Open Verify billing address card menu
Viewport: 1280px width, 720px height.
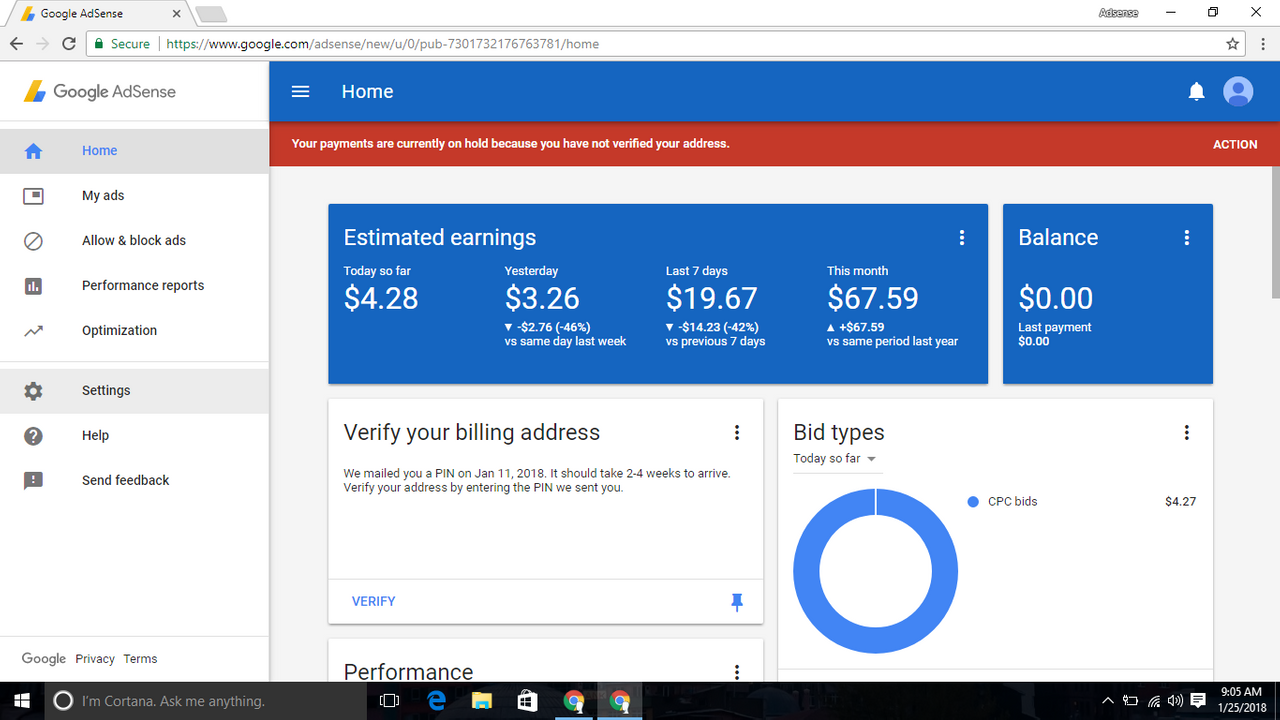(x=737, y=432)
